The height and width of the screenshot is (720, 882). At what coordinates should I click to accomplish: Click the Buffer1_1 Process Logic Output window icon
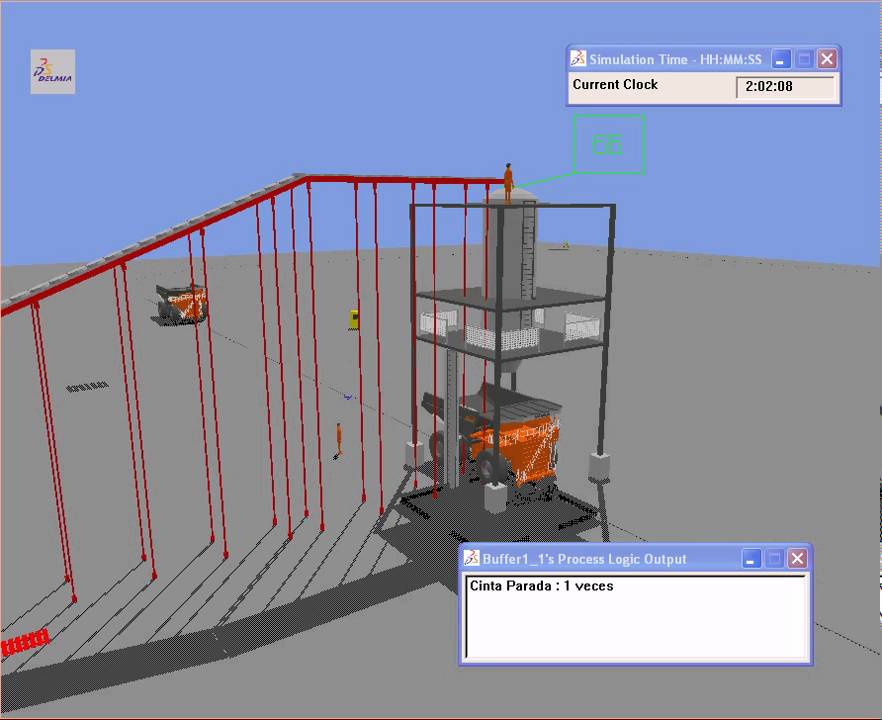pyautogui.click(x=471, y=559)
